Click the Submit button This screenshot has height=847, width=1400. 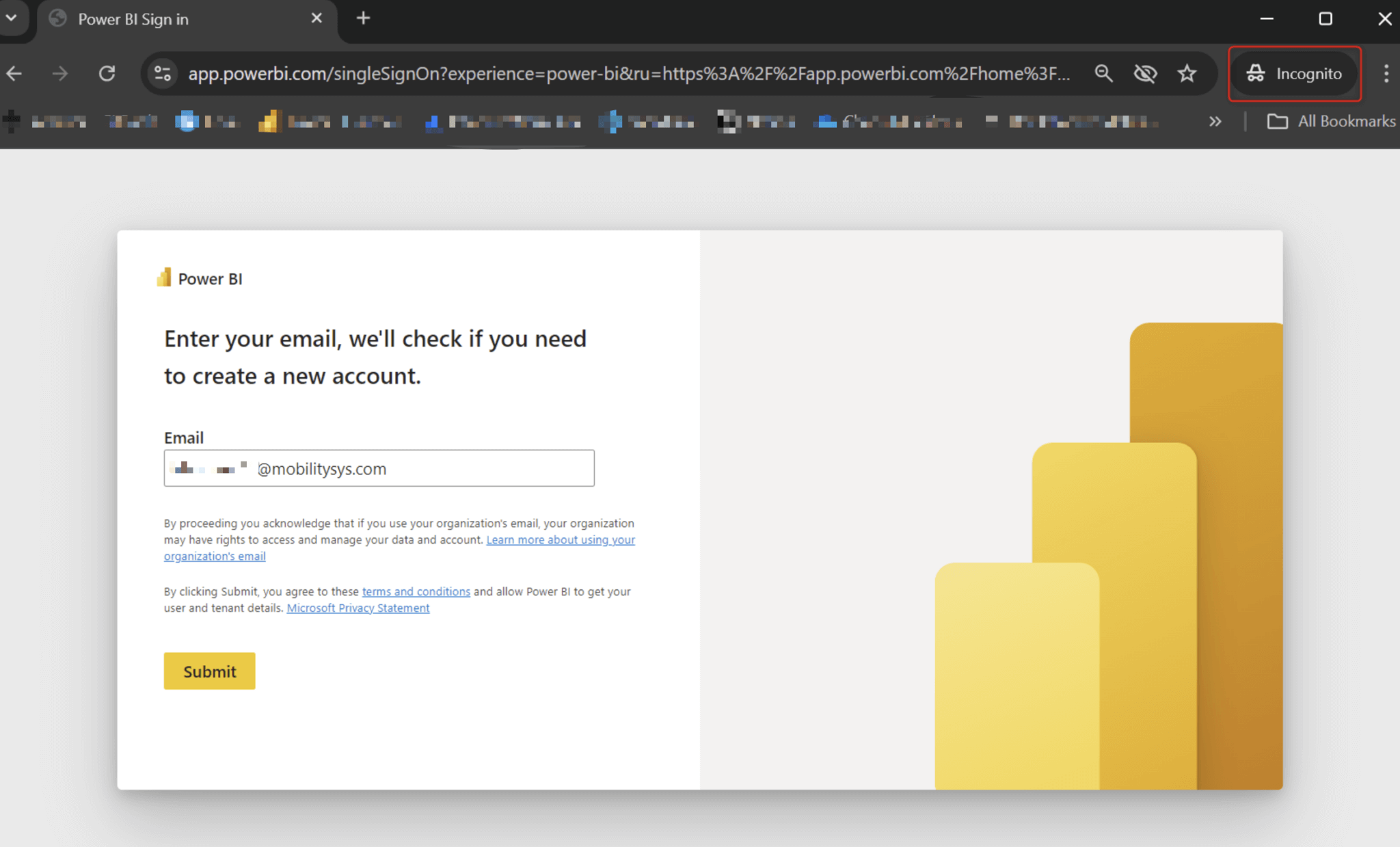pos(209,671)
